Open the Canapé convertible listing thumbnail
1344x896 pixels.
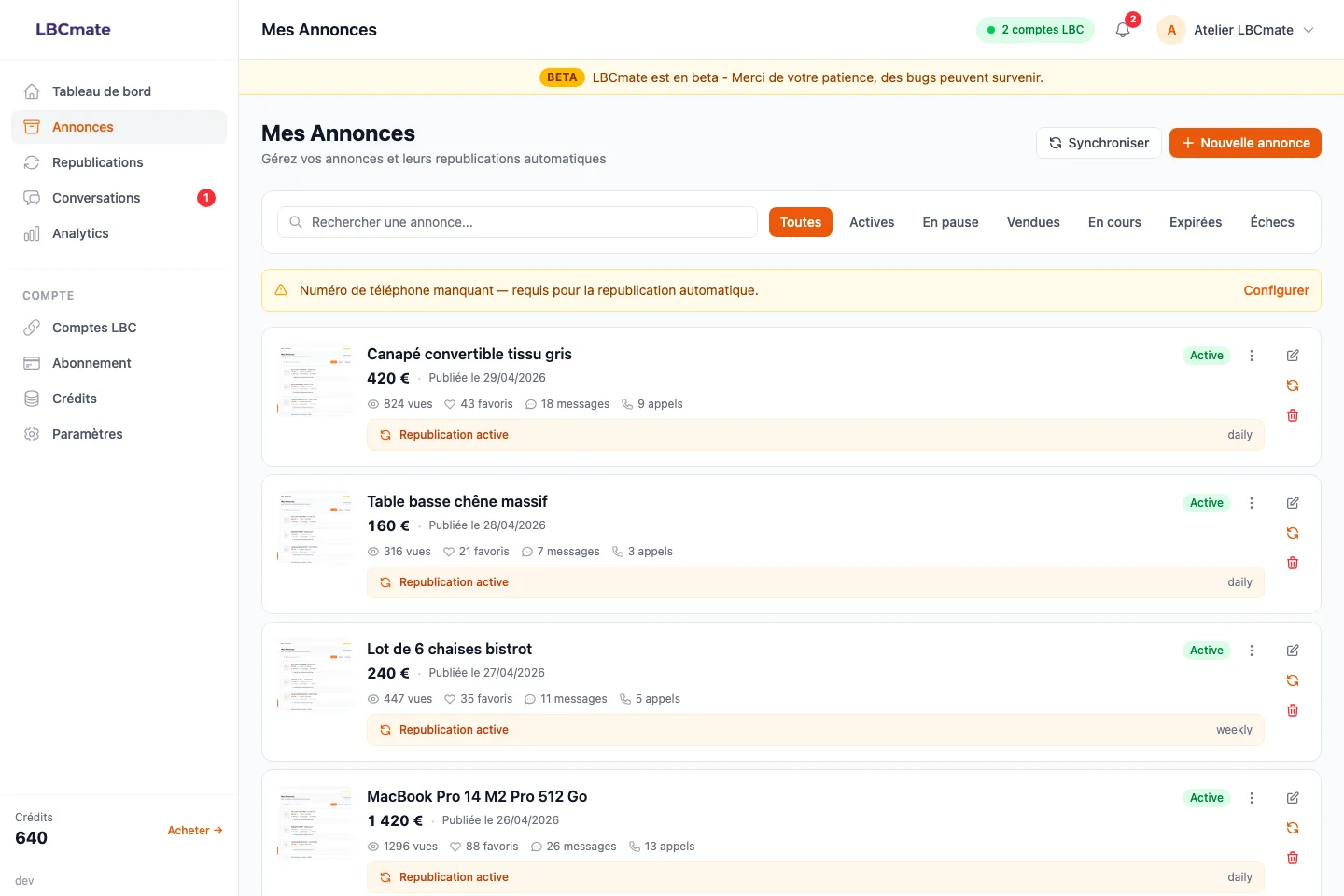pyautogui.click(x=315, y=380)
